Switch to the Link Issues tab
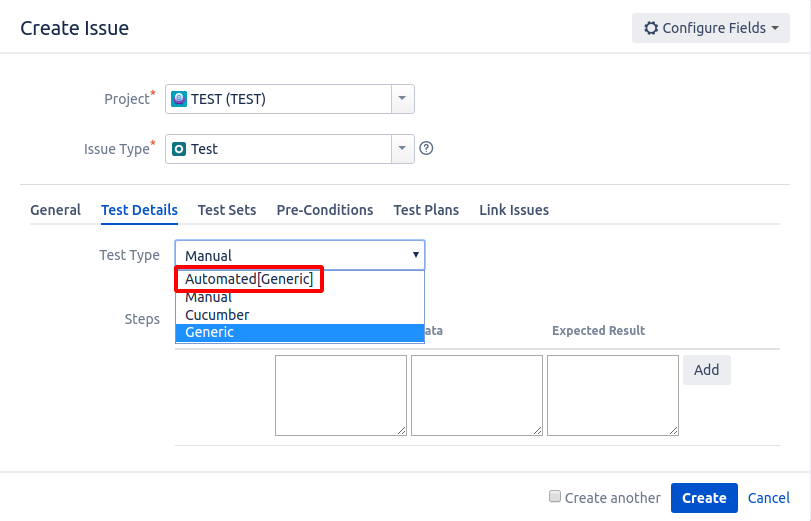This screenshot has height=521, width=811. click(x=514, y=210)
